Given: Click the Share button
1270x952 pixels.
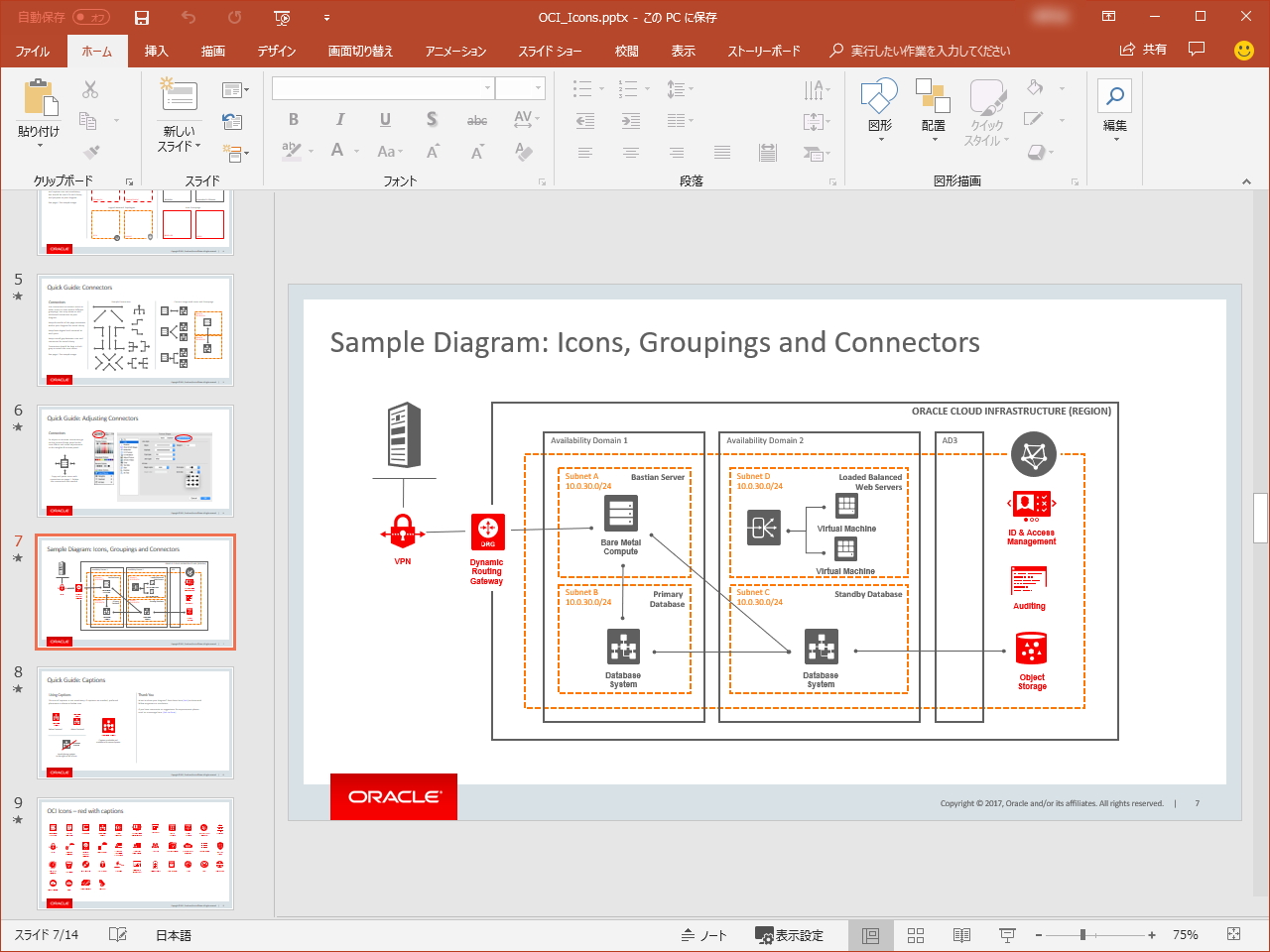Looking at the screenshot, I should (1143, 50).
